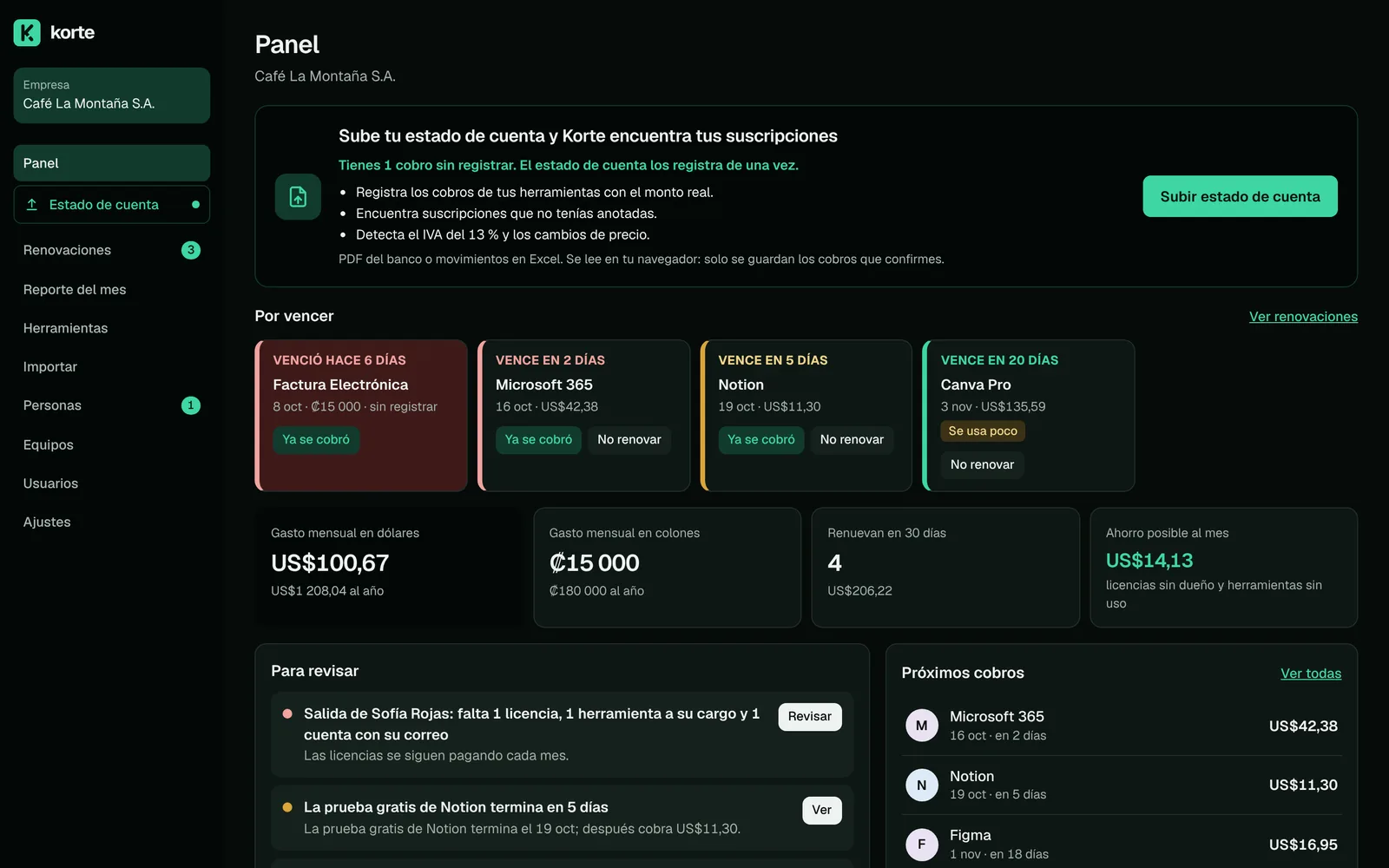Image resolution: width=1389 pixels, height=868 pixels.
Task: Open Importar in the sidebar
Action: (x=112, y=366)
